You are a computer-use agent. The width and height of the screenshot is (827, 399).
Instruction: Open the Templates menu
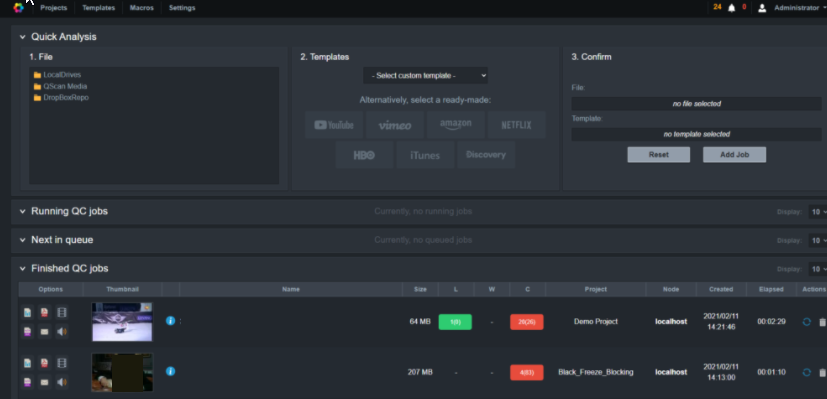(x=99, y=8)
